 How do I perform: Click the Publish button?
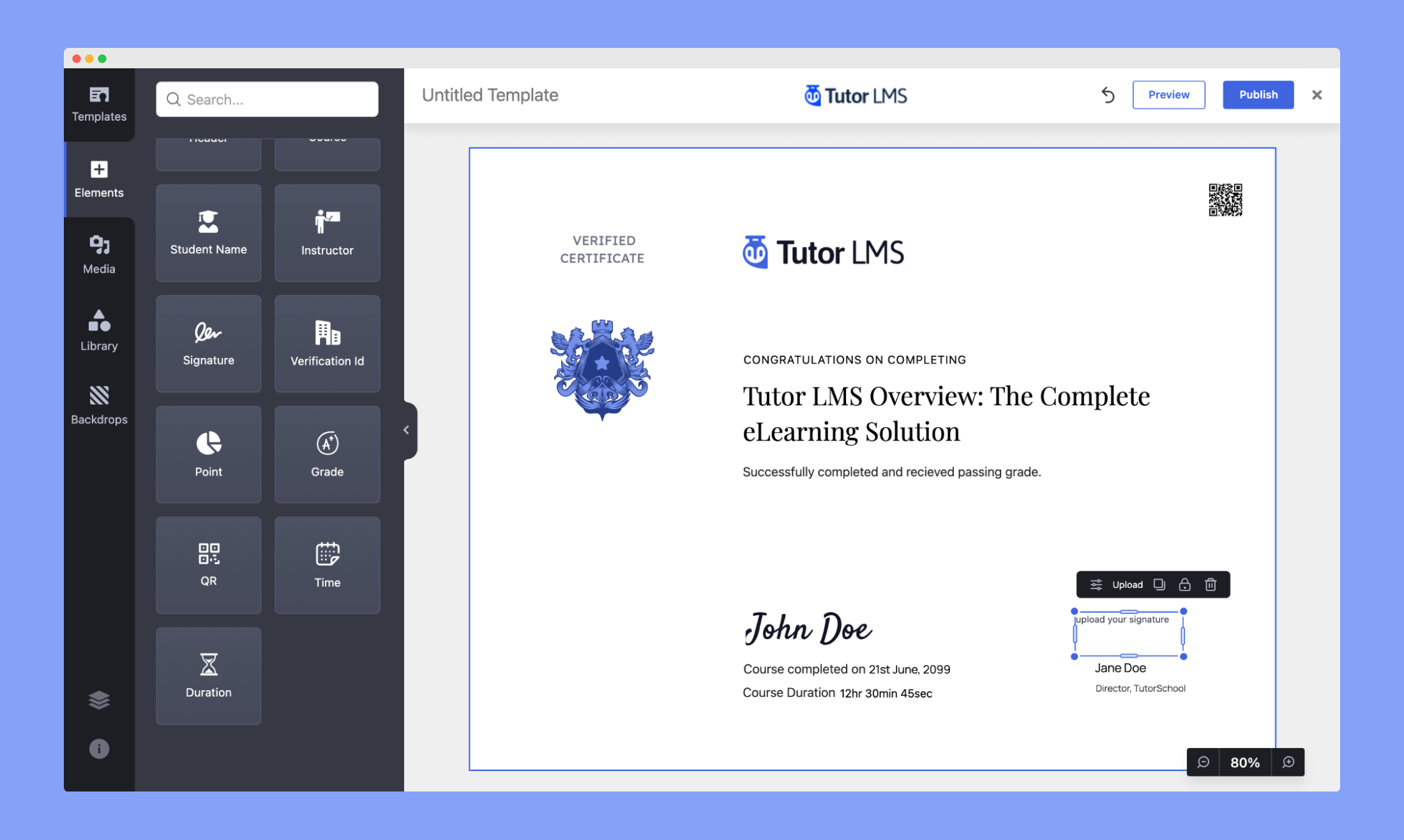pyautogui.click(x=1258, y=95)
